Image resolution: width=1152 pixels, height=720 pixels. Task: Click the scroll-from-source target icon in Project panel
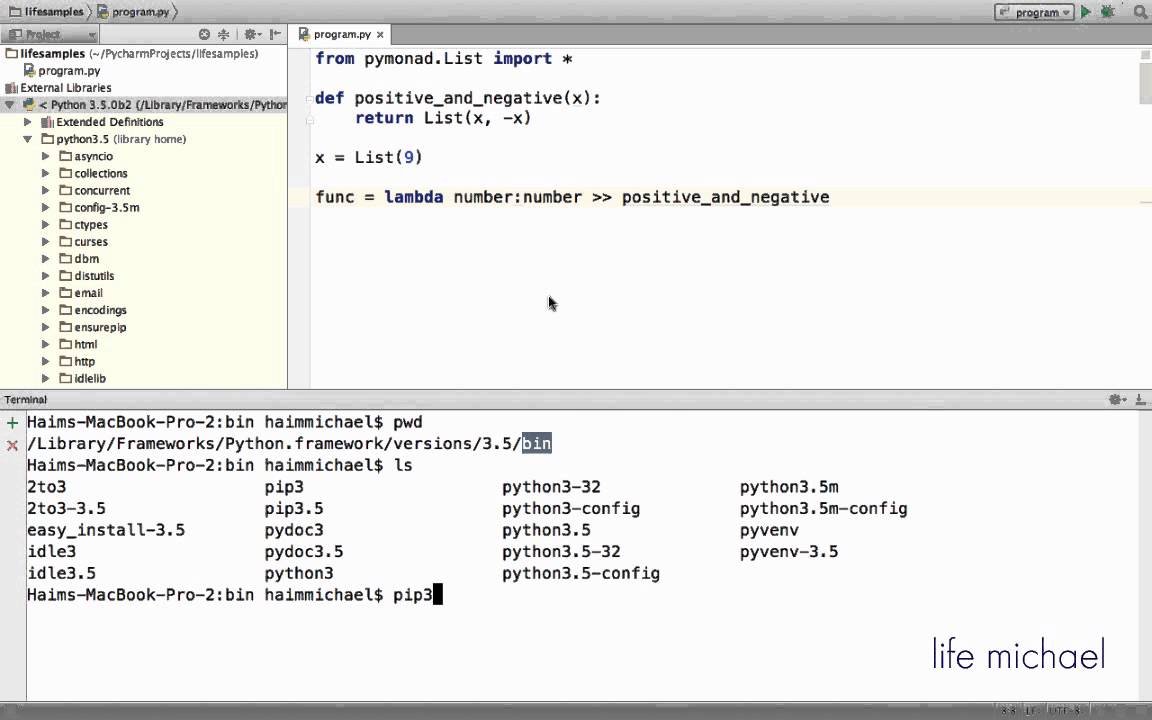[204, 35]
